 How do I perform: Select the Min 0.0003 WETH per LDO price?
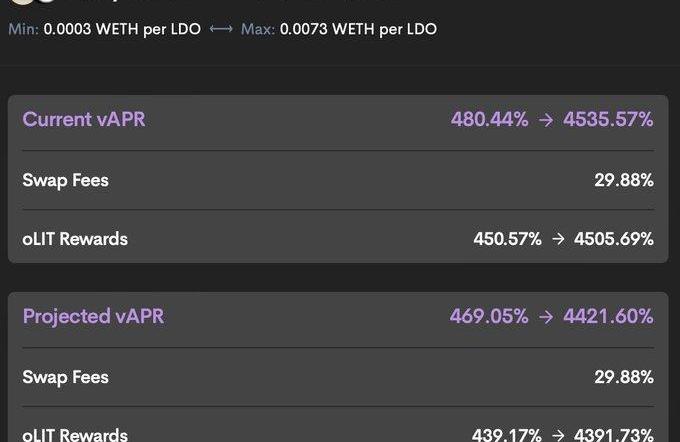(x=122, y=29)
